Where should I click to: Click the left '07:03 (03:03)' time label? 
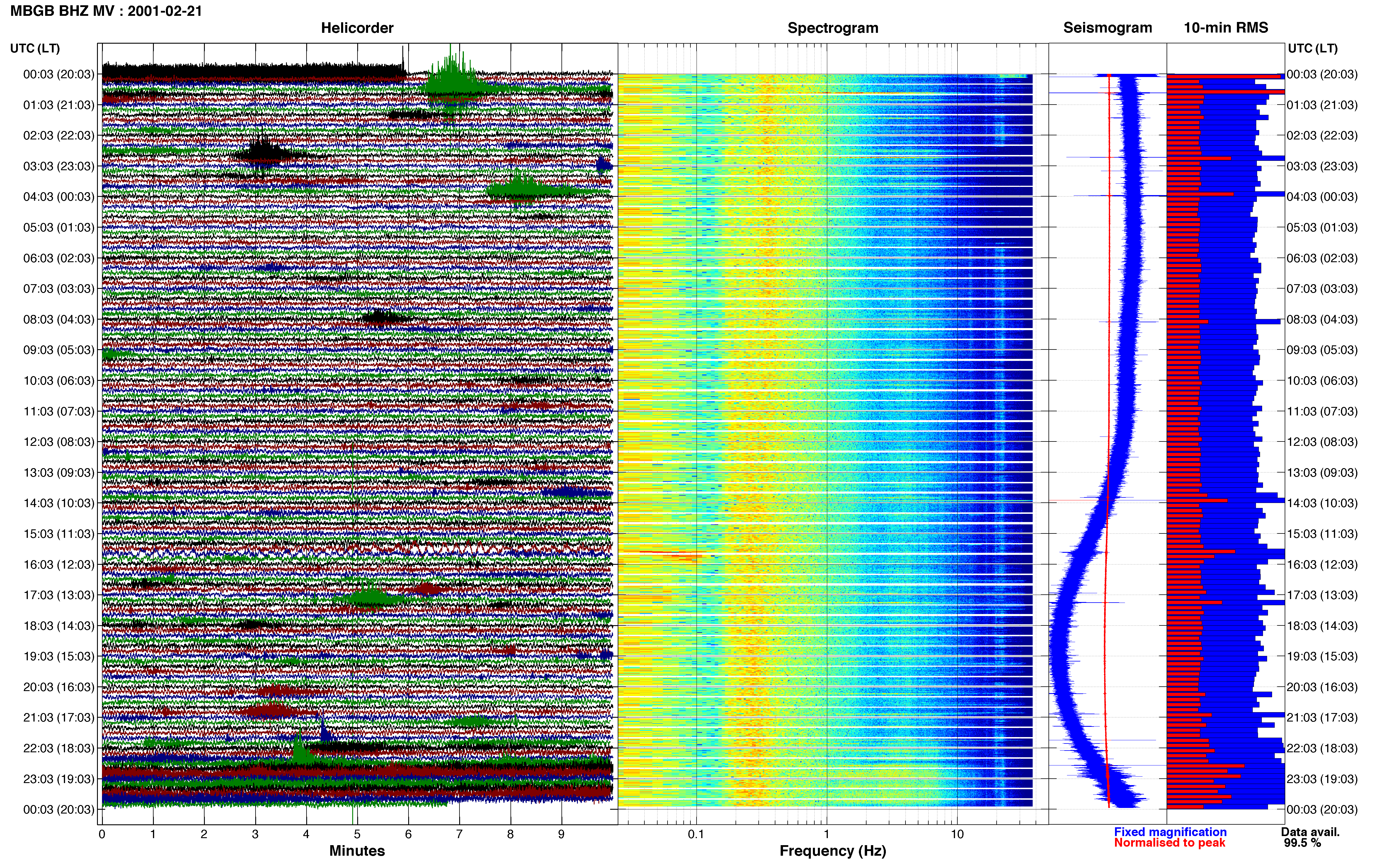(x=59, y=289)
